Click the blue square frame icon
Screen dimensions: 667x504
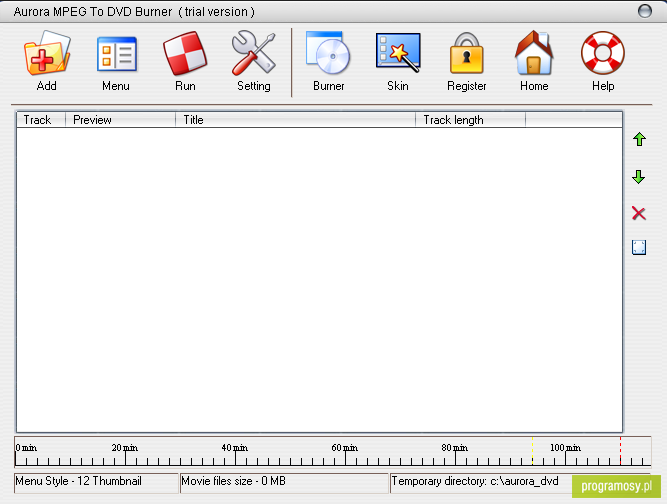[x=639, y=248]
